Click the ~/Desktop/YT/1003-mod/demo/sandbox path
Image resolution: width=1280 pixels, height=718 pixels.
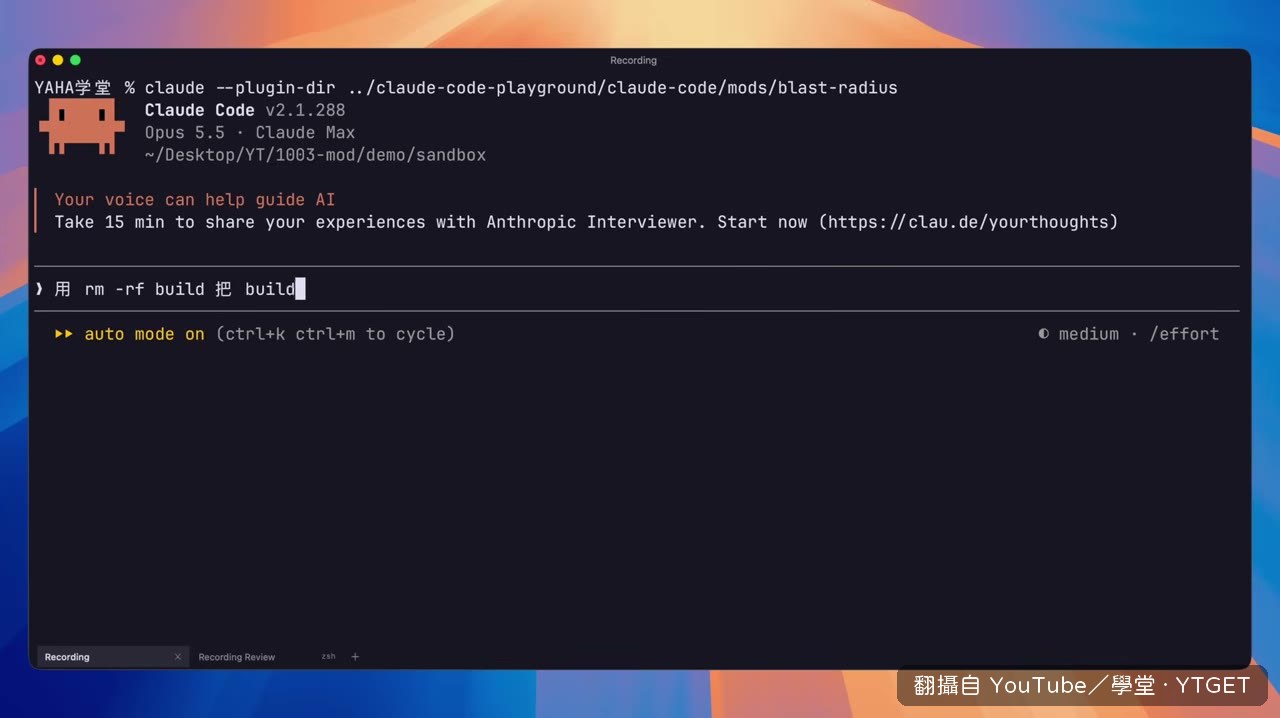click(x=315, y=155)
